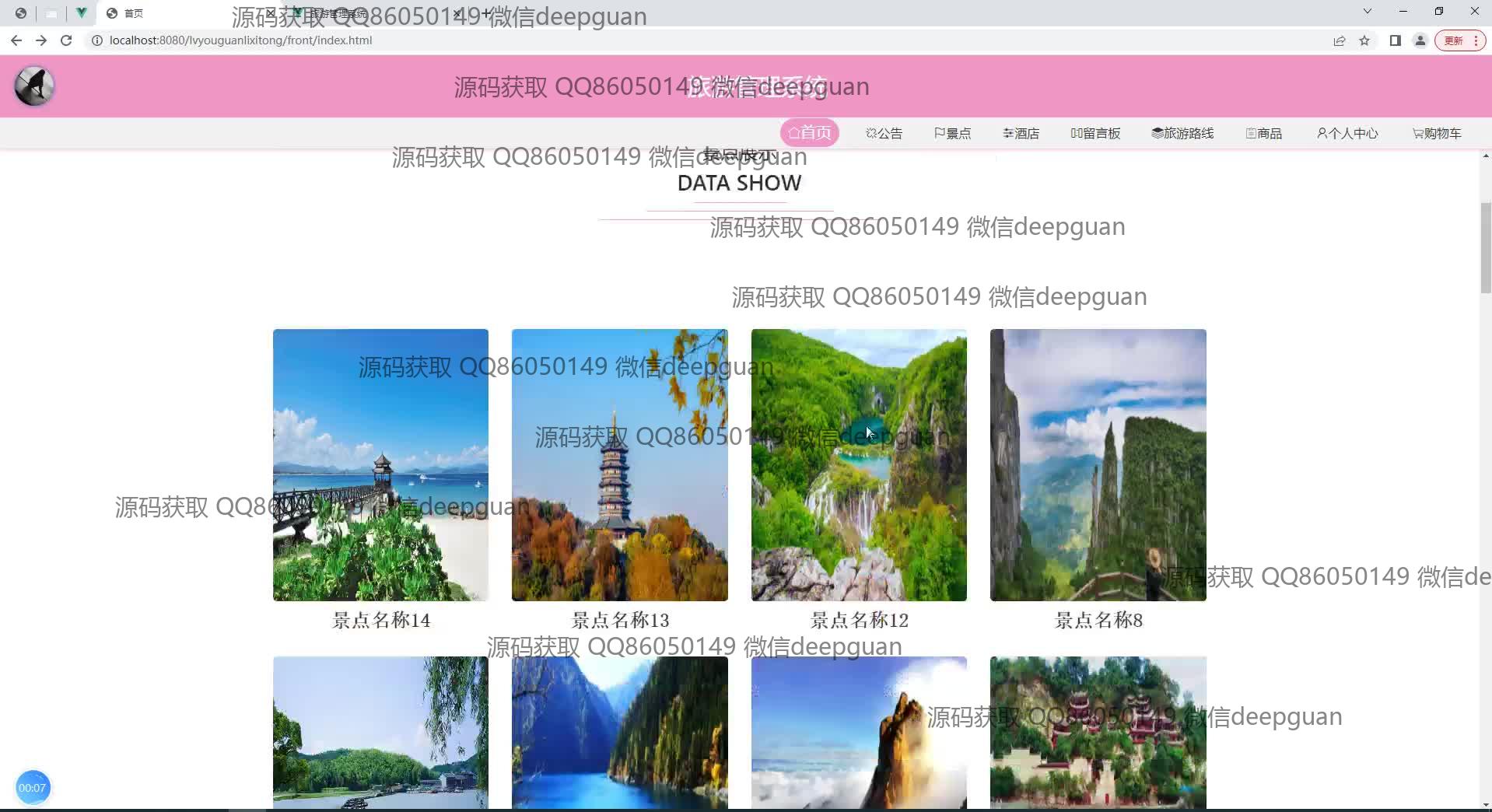Screen dimensions: 1492x812
Task: Share this page using the share icon
Action: (x=1340, y=40)
